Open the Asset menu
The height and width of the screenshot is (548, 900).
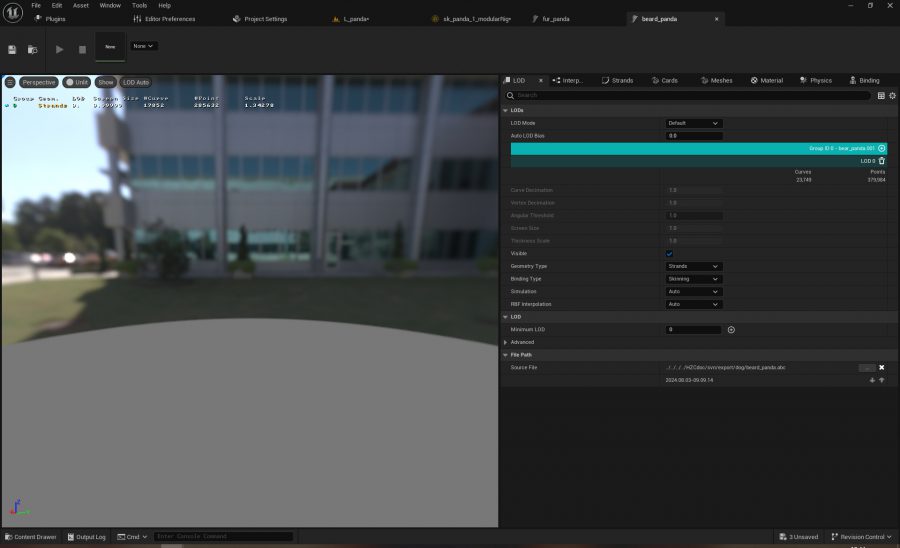81,5
